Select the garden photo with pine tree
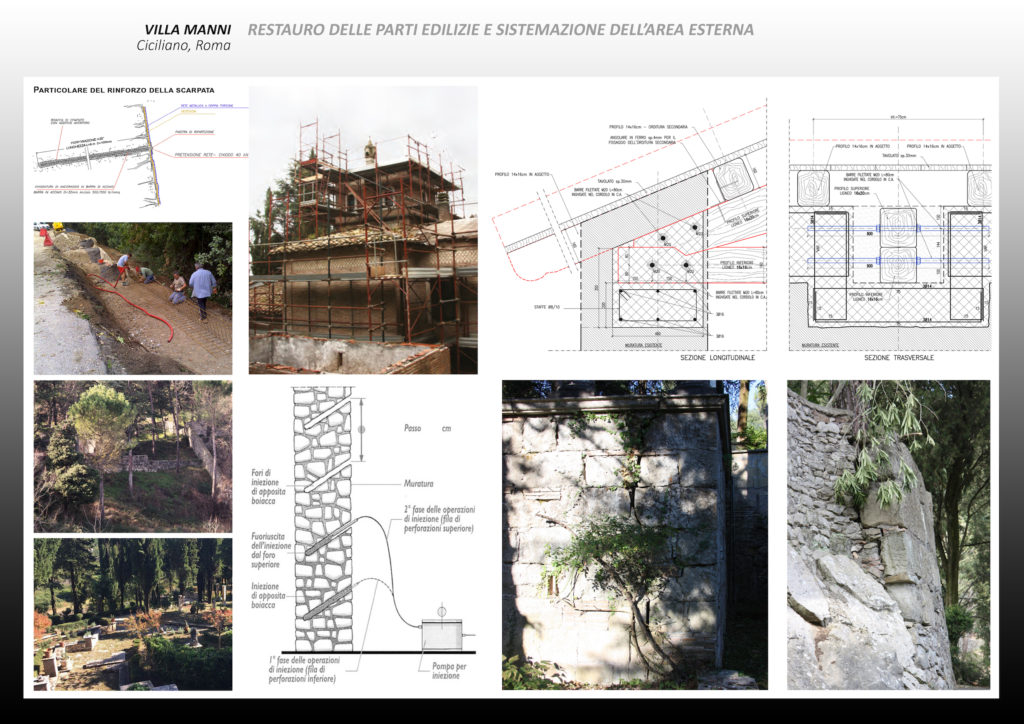Screen dimensions: 1024x724 pyautogui.click(x=133, y=455)
